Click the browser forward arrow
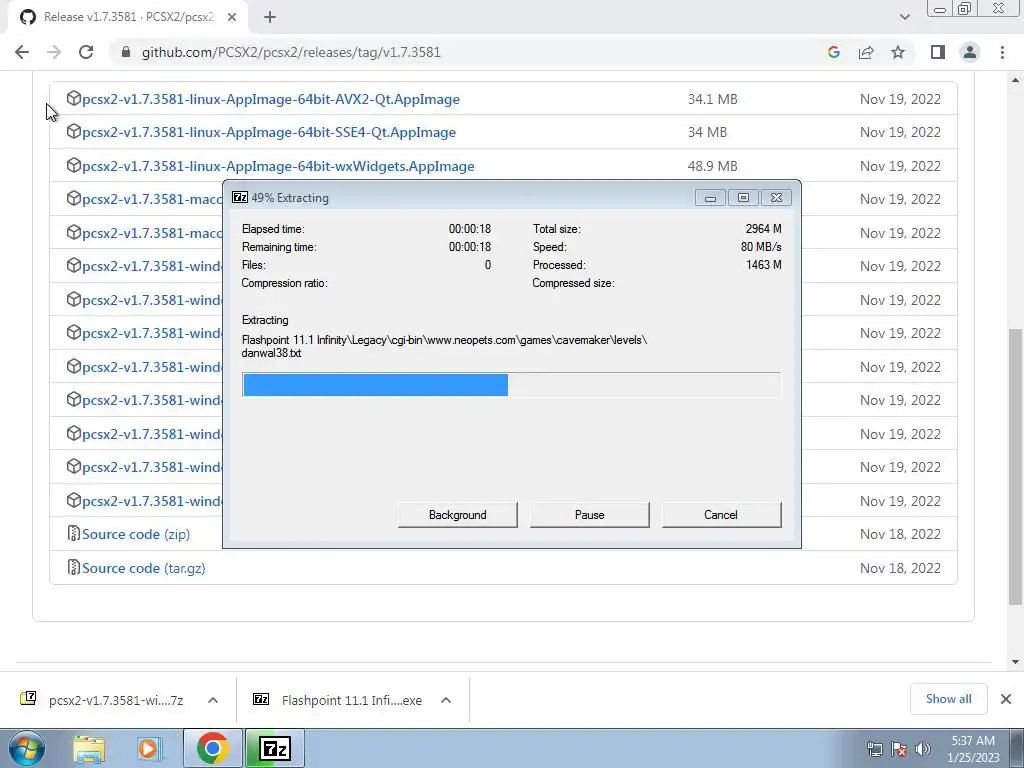1024x768 pixels. tap(54, 52)
